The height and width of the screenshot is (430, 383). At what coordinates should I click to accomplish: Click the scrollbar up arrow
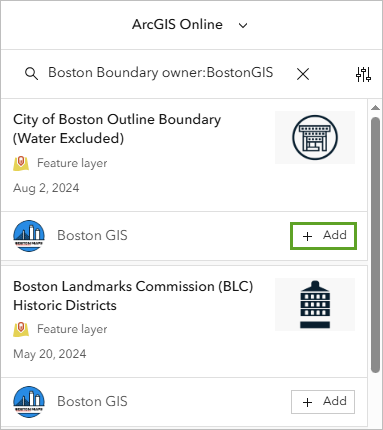pos(375,107)
